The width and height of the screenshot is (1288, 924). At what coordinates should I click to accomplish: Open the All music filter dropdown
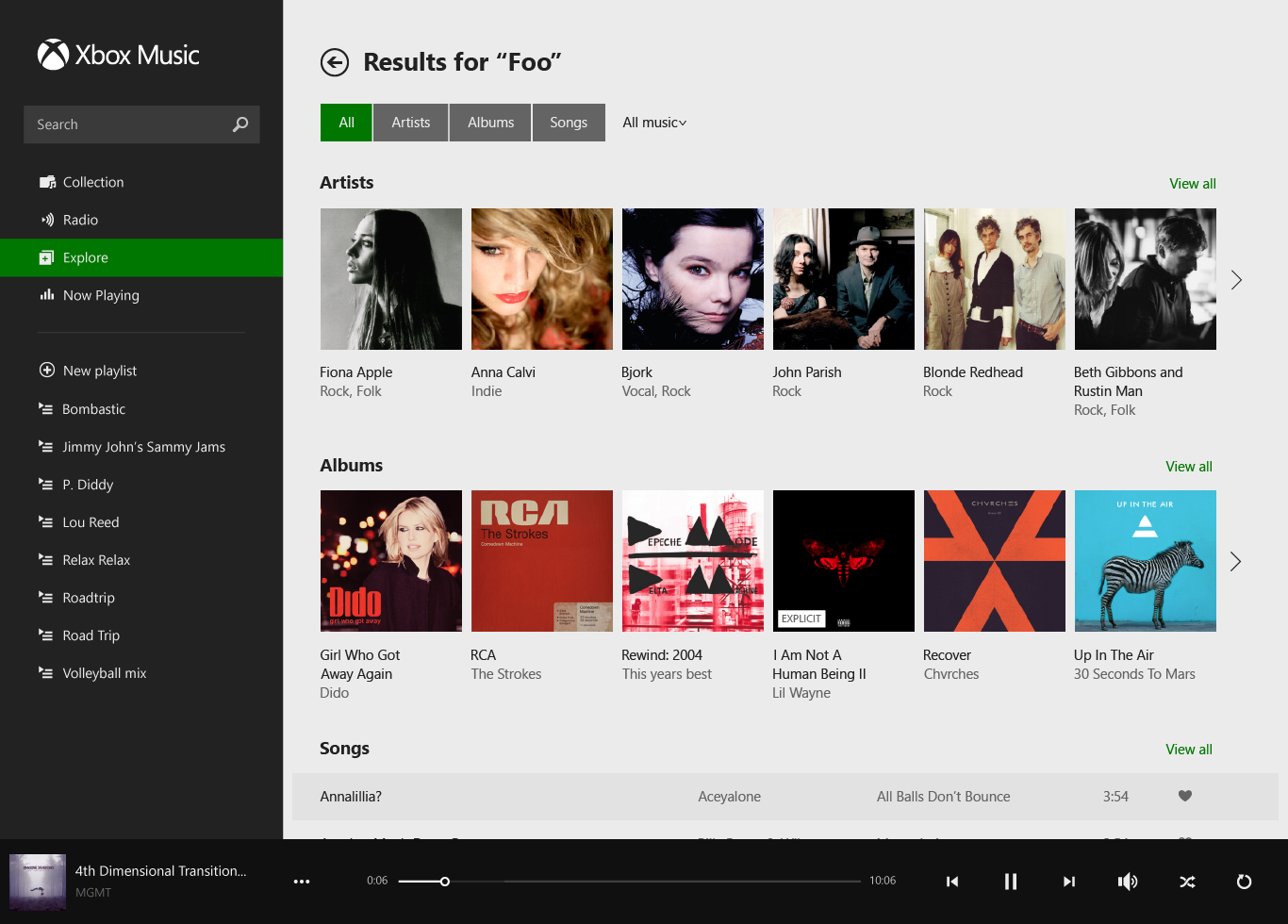(x=654, y=123)
